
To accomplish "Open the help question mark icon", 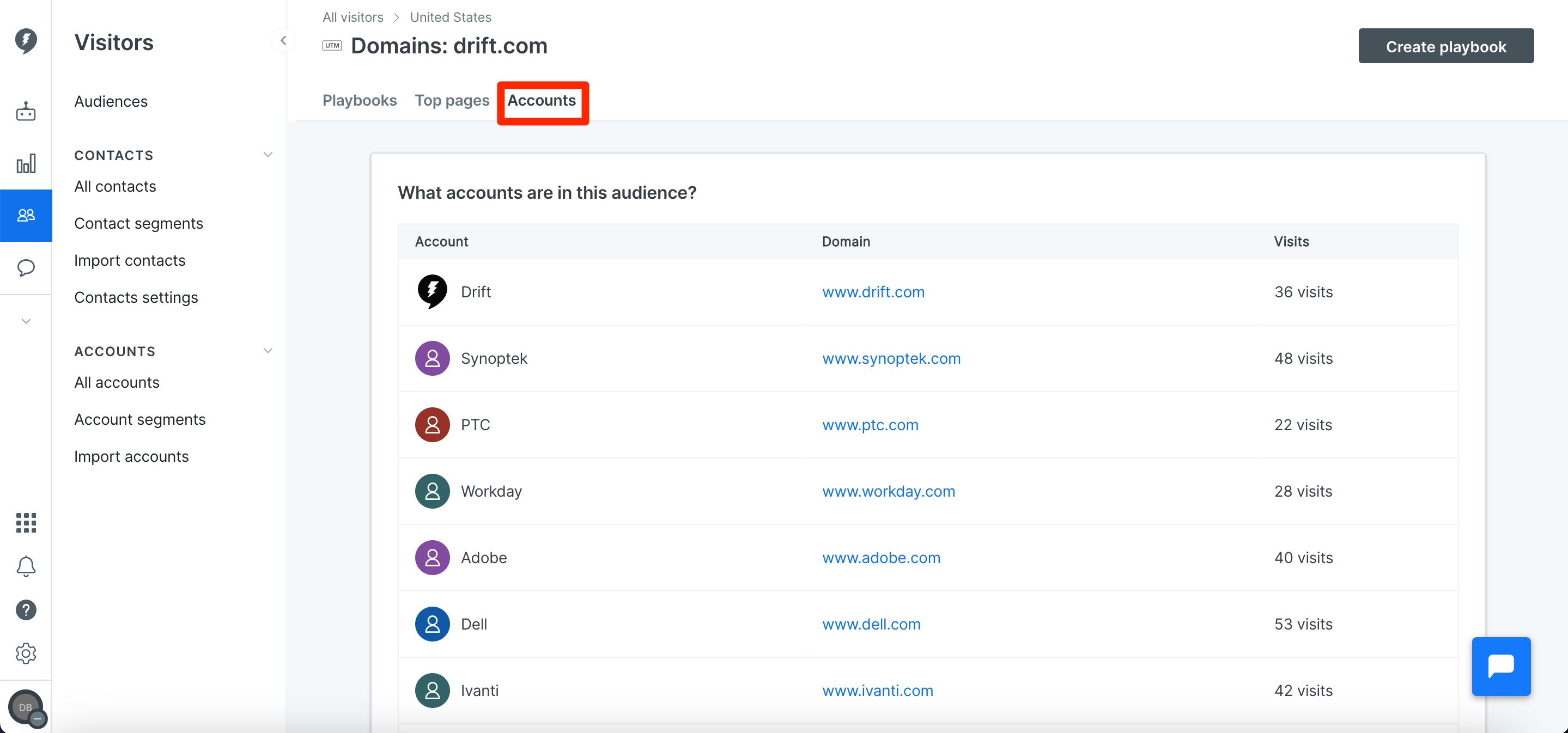I will (26, 609).
